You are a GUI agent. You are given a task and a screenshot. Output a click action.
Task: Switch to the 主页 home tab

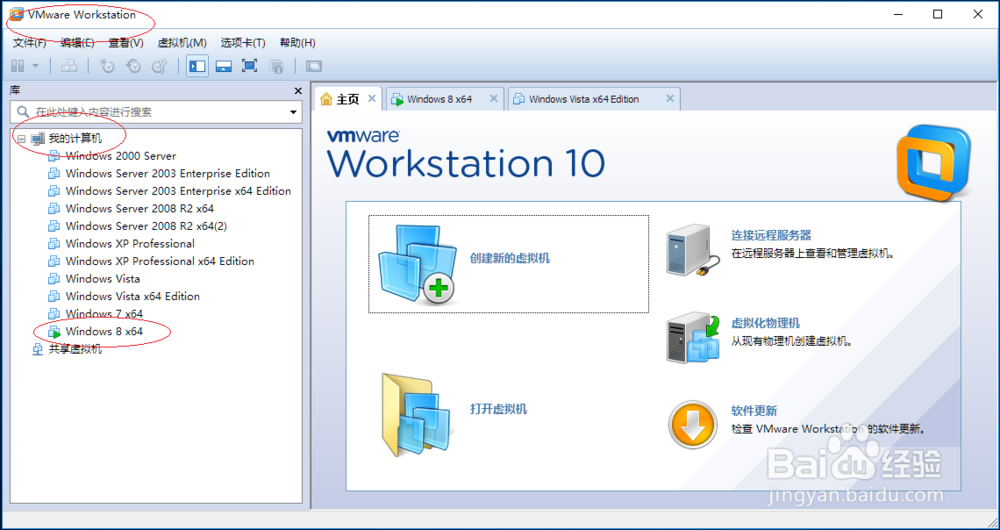[348, 99]
